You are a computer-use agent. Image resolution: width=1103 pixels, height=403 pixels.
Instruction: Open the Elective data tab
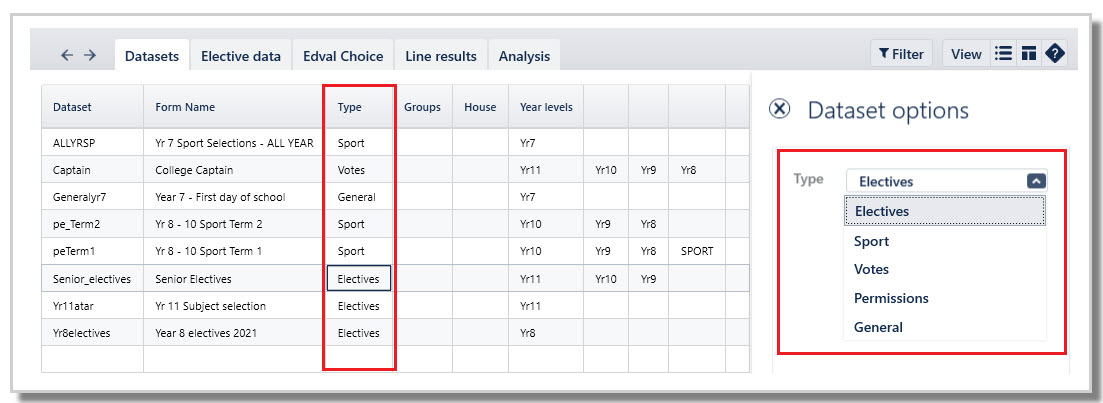click(241, 56)
